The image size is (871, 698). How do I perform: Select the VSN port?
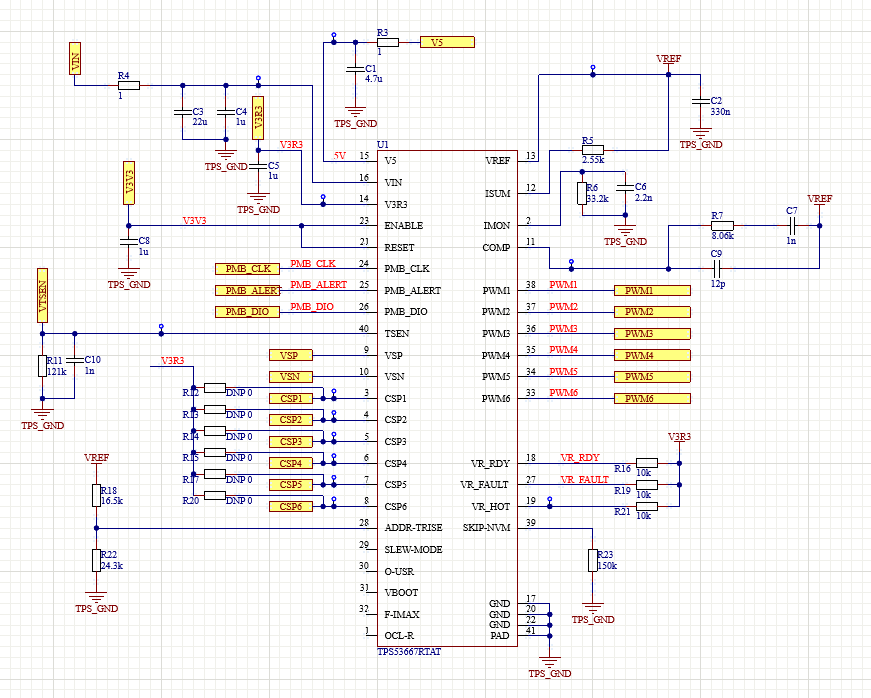tap(291, 377)
